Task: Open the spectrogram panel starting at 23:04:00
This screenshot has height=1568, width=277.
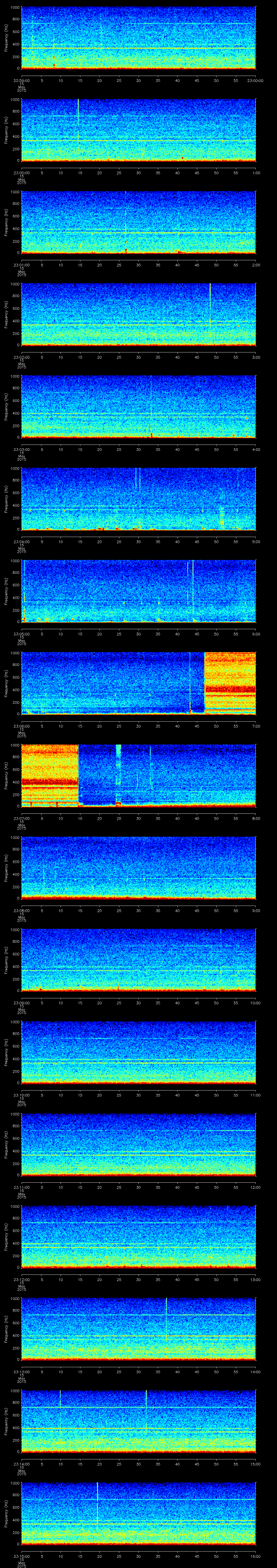Action: (x=138, y=499)
